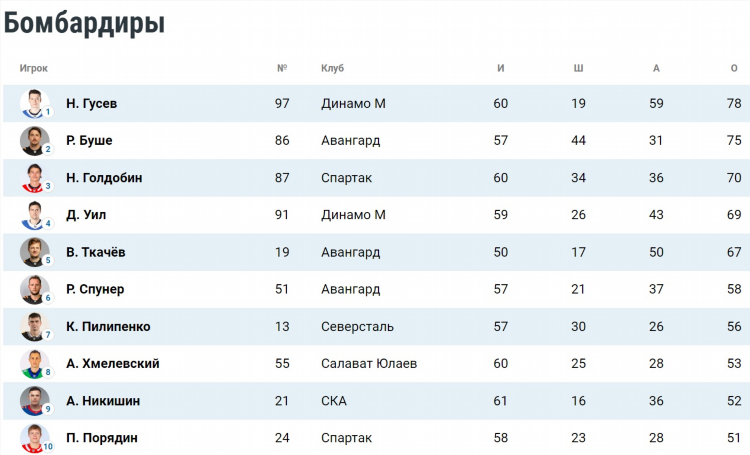
Task: Open П. Порядин player name link
Action: [102, 438]
